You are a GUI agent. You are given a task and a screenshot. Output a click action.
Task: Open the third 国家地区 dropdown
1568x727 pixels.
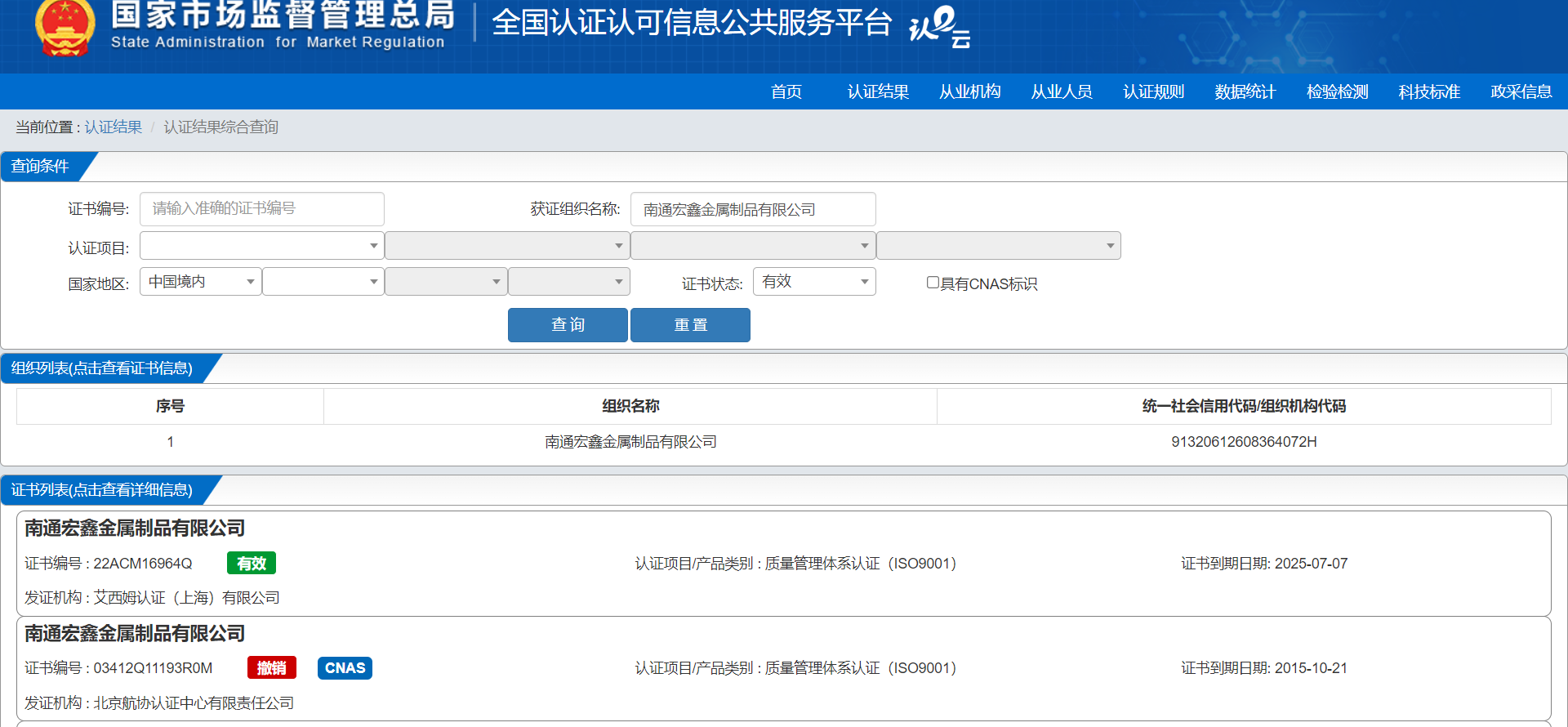click(x=446, y=282)
